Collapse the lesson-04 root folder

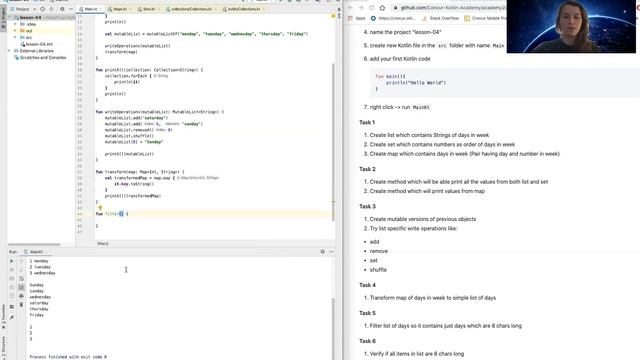pos(10,18)
